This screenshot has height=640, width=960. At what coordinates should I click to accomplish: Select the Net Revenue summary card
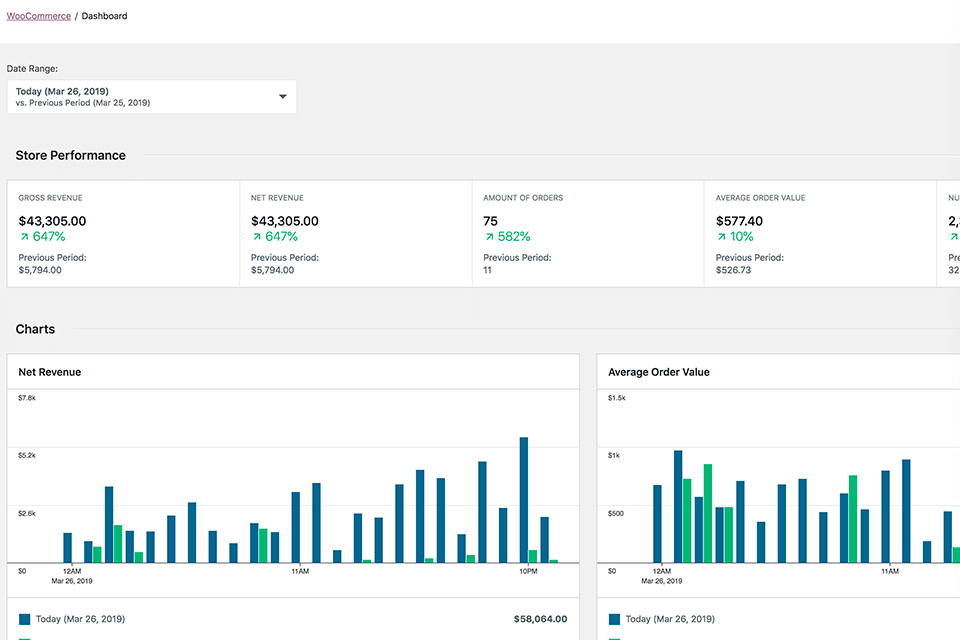tap(355, 234)
